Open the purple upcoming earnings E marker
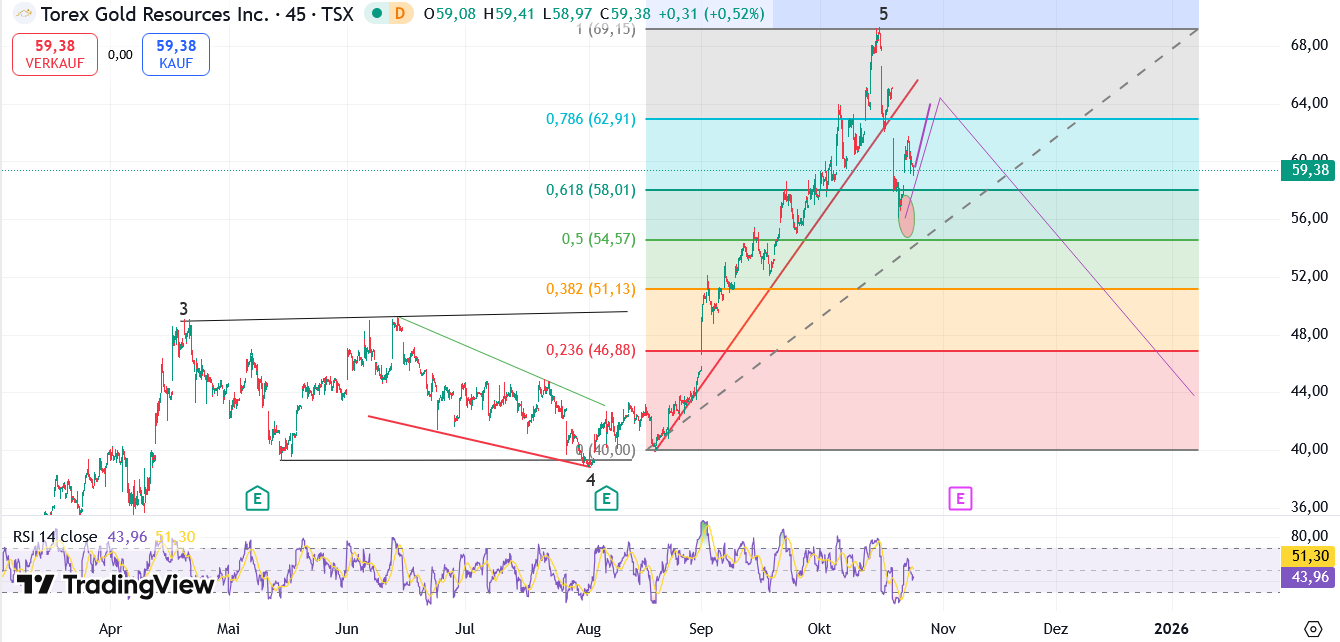 click(960, 498)
